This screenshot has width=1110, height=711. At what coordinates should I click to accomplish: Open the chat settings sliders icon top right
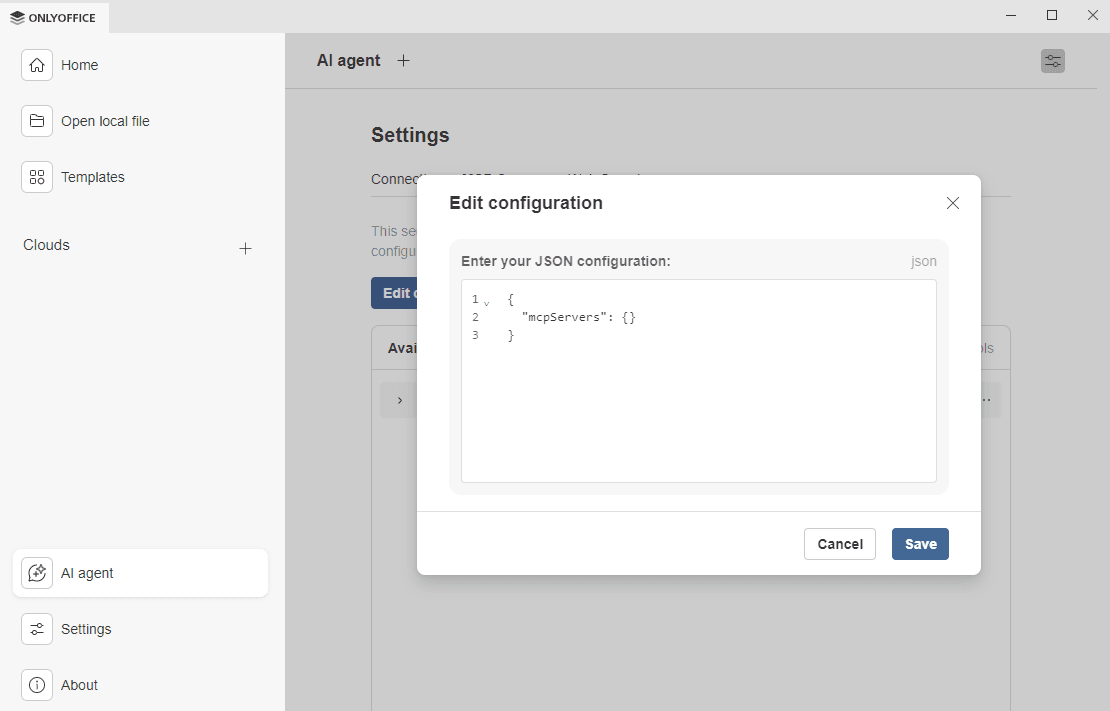click(x=1052, y=60)
